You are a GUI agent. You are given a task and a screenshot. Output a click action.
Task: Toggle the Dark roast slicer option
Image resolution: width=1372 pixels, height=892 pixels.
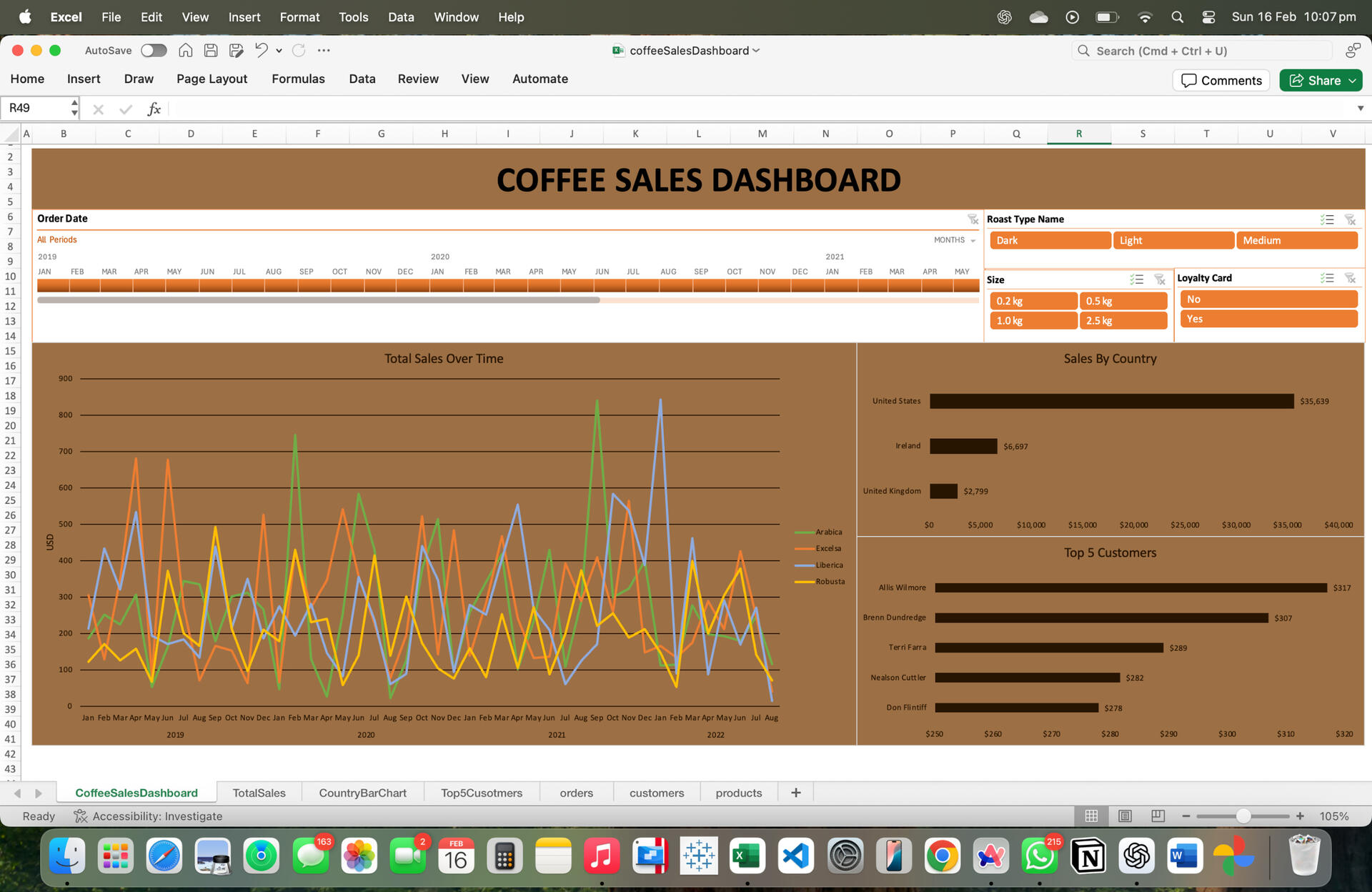coord(1049,240)
